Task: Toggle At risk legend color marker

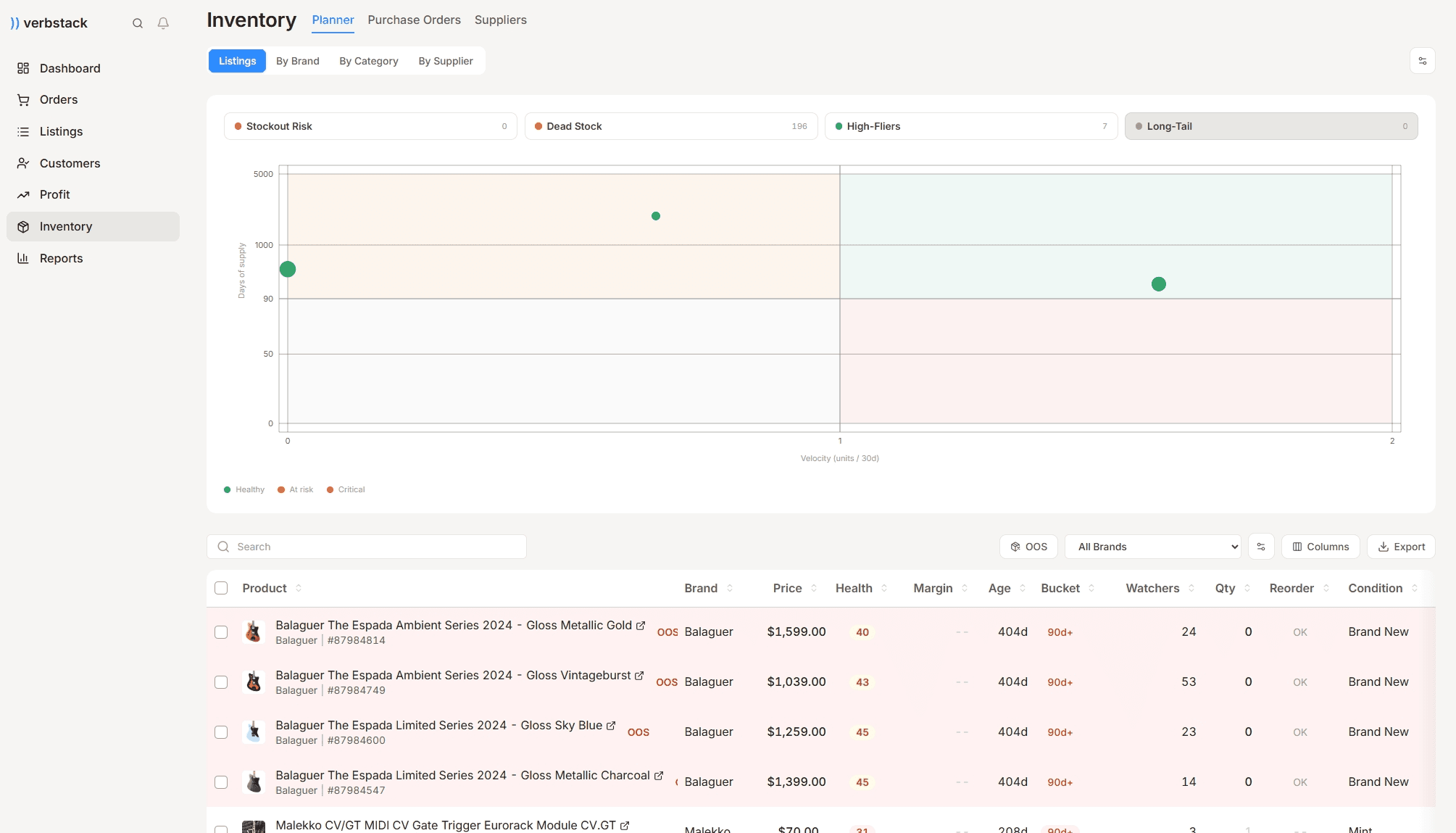Action: [x=281, y=490]
